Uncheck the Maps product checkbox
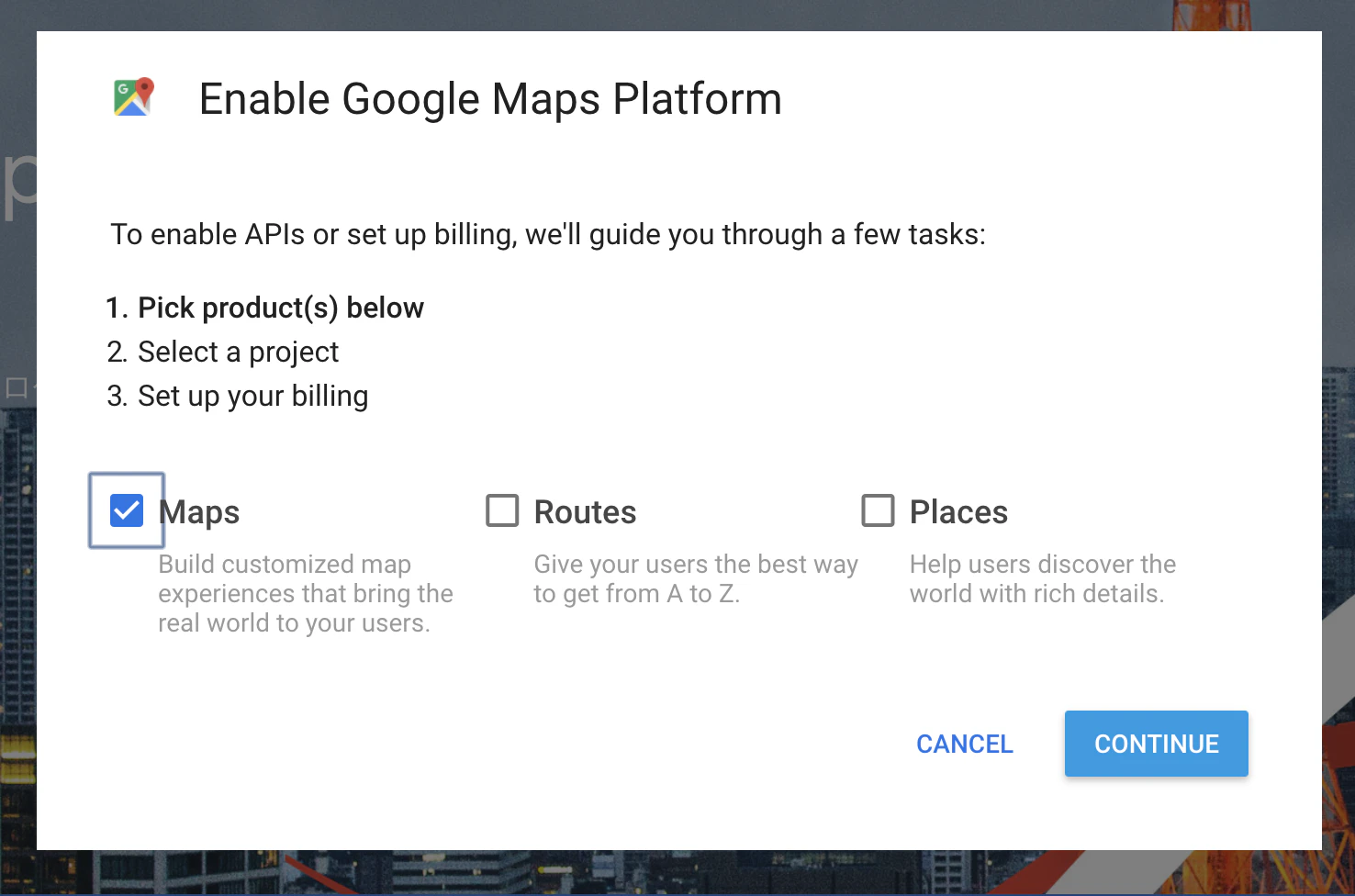This screenshot has width=1355, height=896. click(x=127, y=510)
